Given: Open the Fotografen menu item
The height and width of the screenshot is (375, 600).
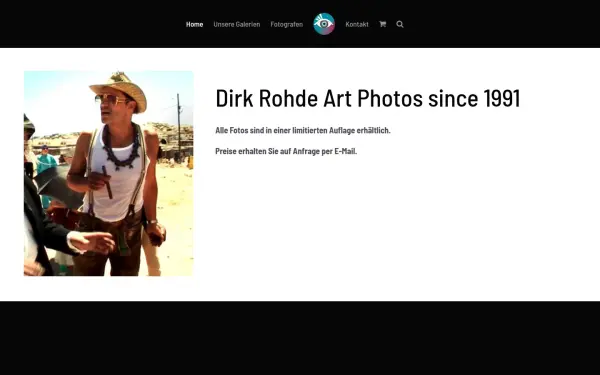Looking at the screenshot, I should [287, 24].
